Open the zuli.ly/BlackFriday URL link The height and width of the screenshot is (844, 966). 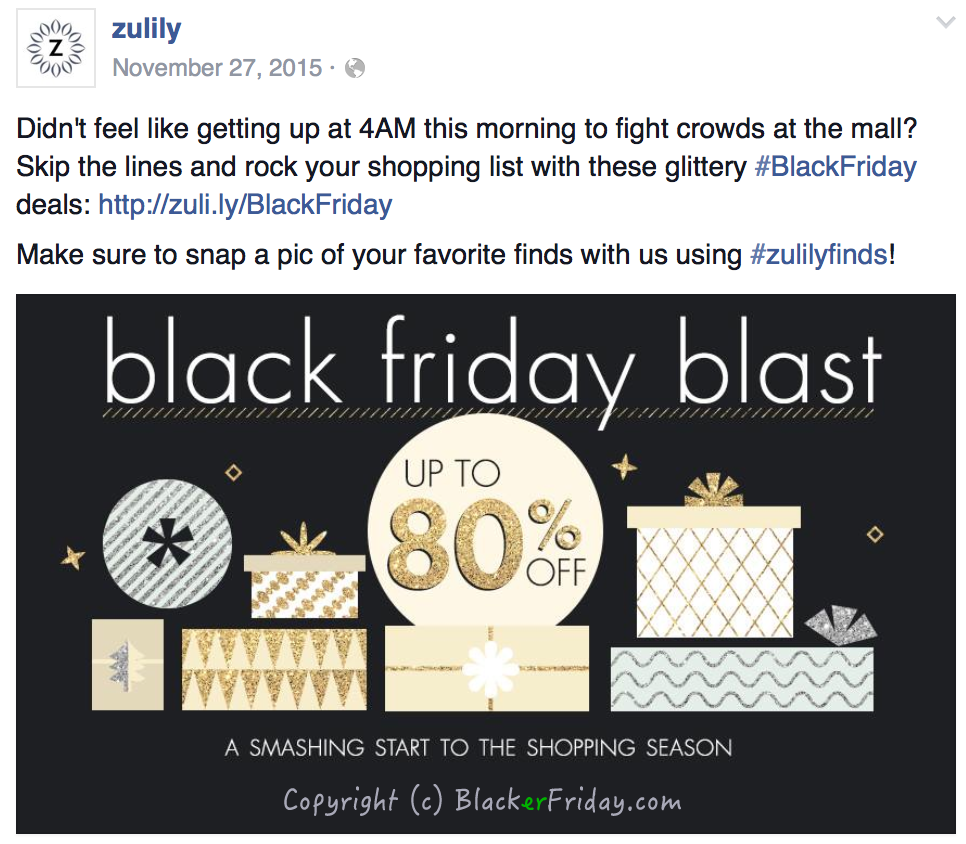245,205
